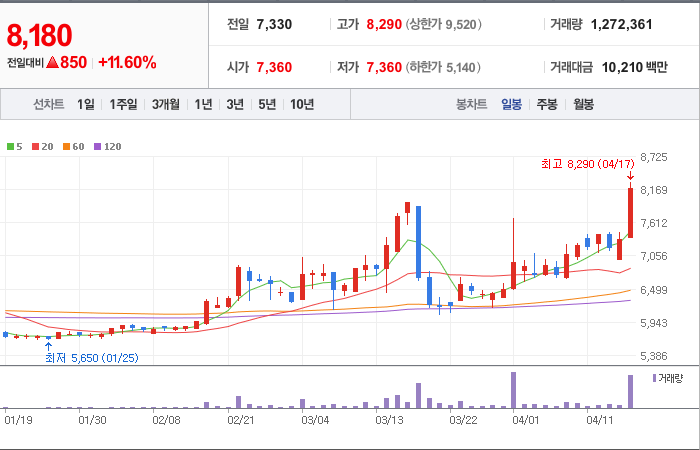The image size is (700, 450).
Task: Click the 7,056 price axis label
Action: pos(654,256)
